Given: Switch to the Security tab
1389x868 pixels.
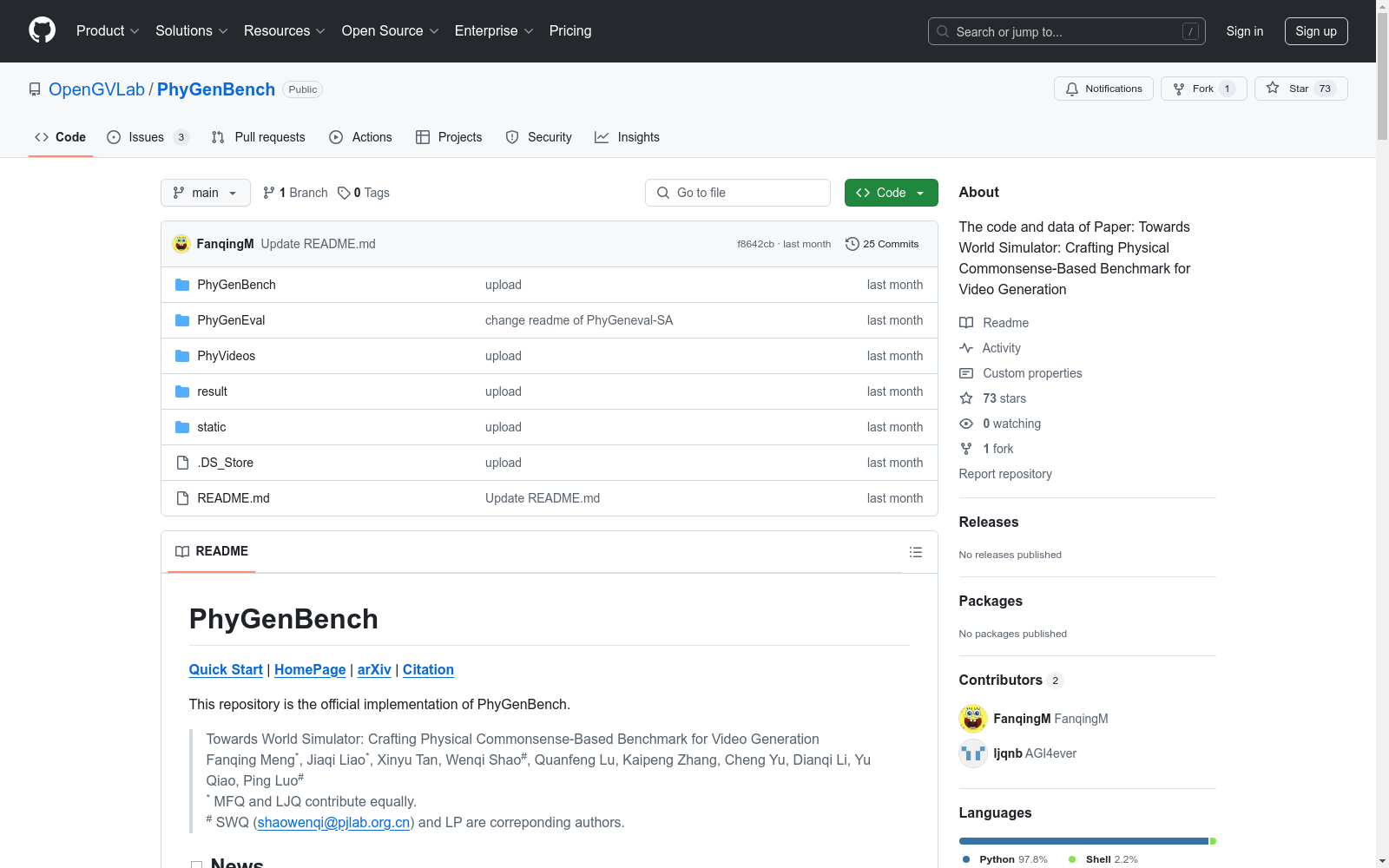Looking at the screenshot, I should coord(538,137).
